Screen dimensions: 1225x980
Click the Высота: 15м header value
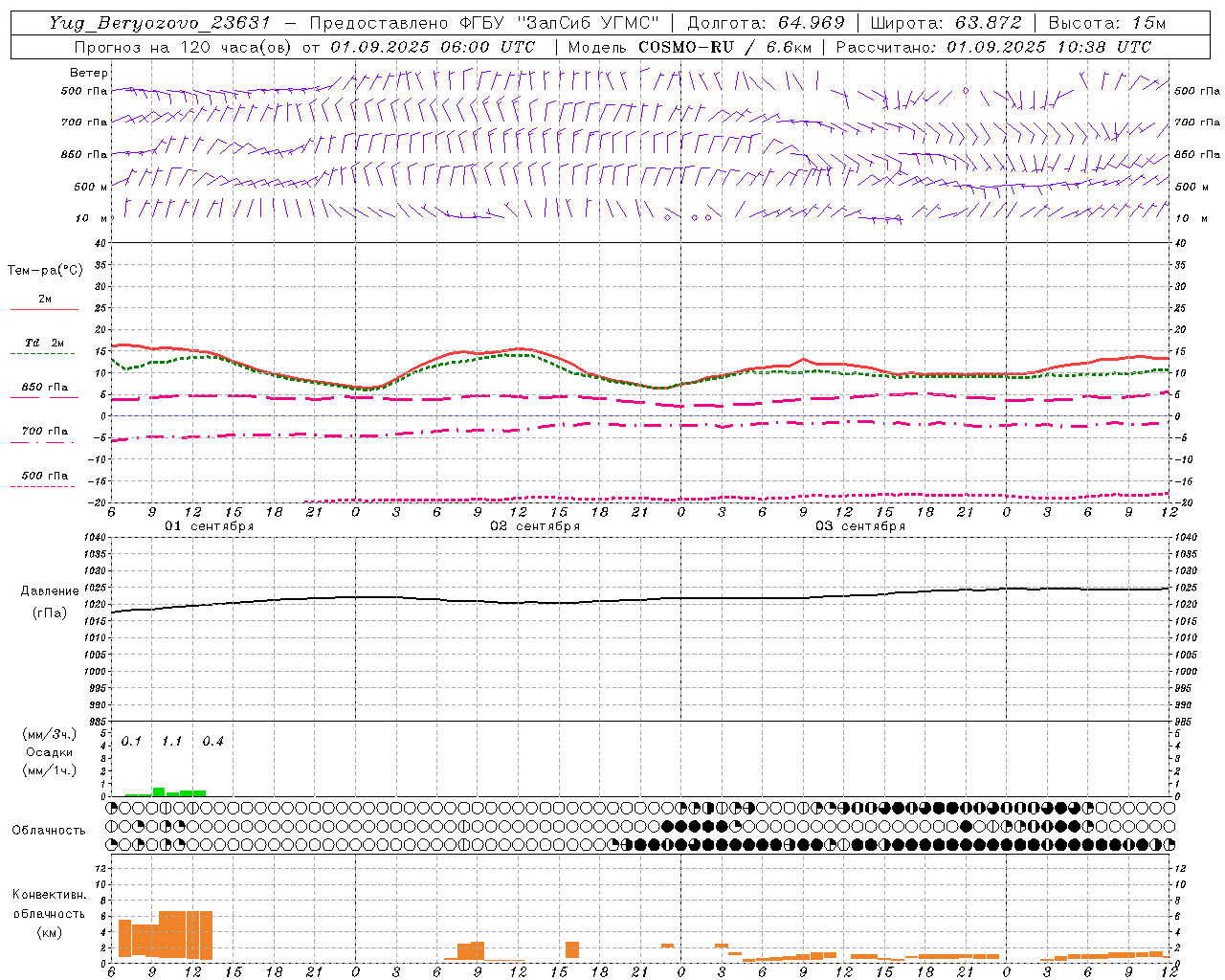coord(1107,23)
